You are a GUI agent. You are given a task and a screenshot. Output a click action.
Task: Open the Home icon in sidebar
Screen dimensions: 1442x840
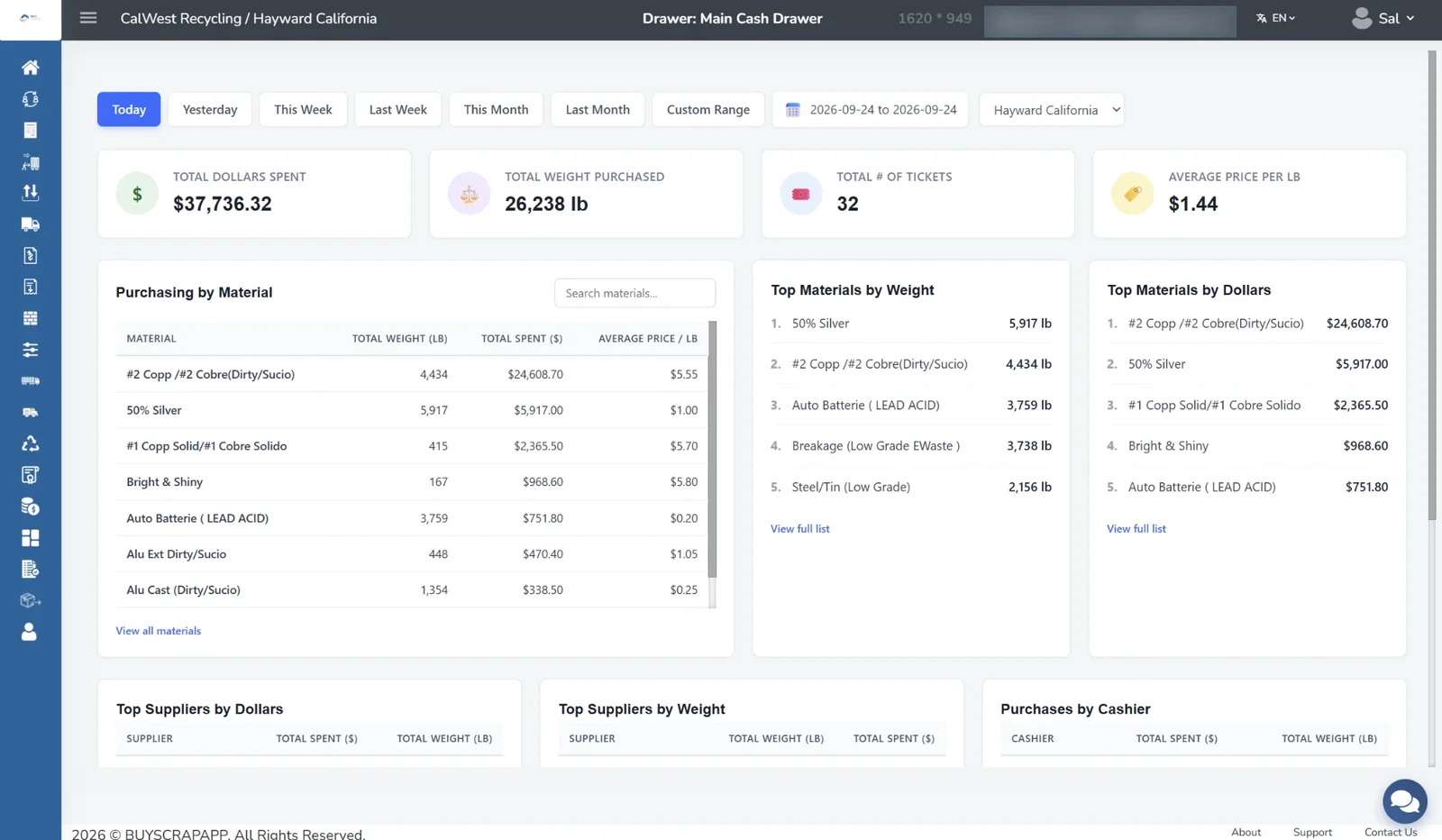30,68
